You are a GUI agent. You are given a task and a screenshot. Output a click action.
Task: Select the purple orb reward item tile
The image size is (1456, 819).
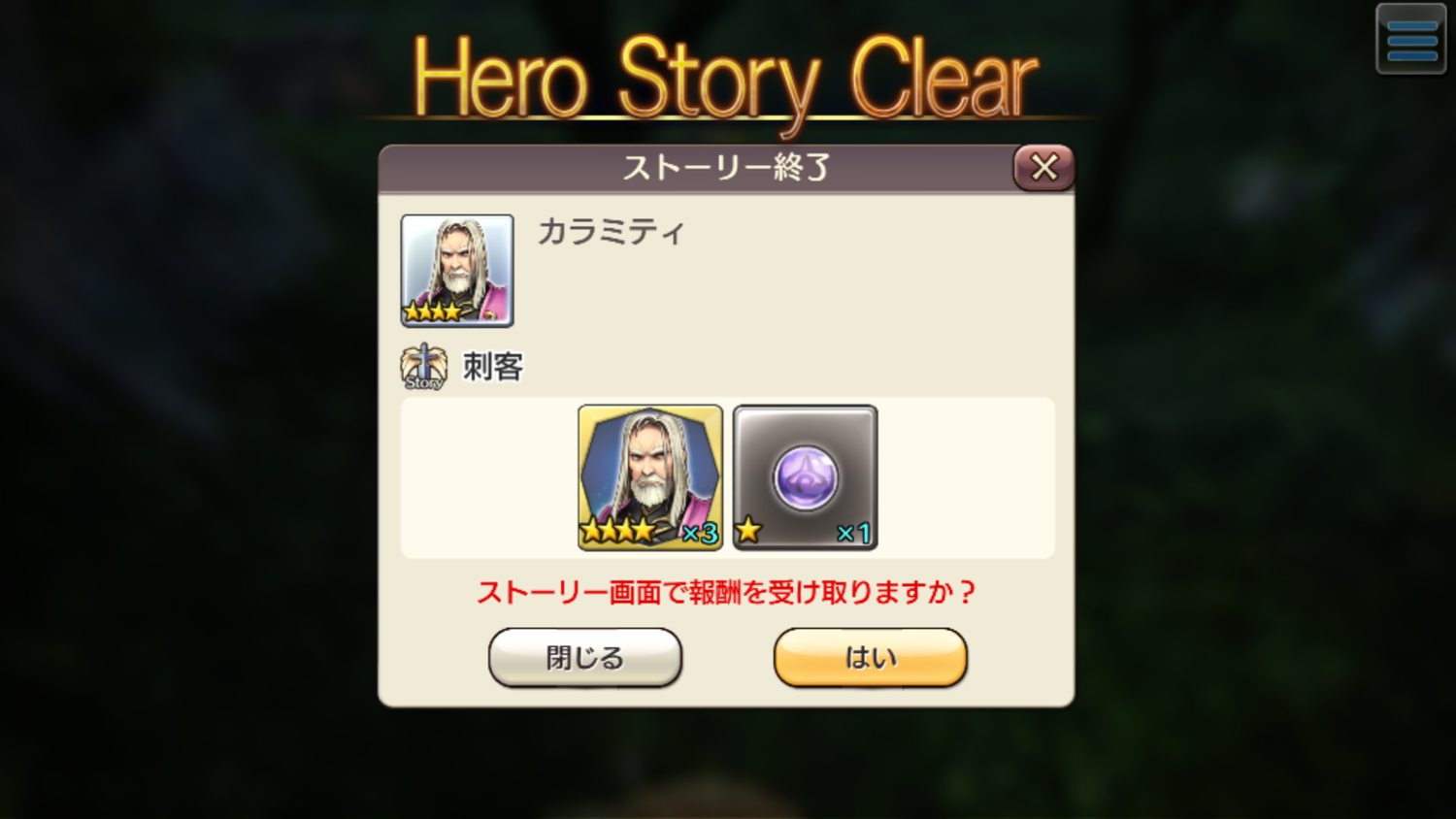(x=806, y=477)
